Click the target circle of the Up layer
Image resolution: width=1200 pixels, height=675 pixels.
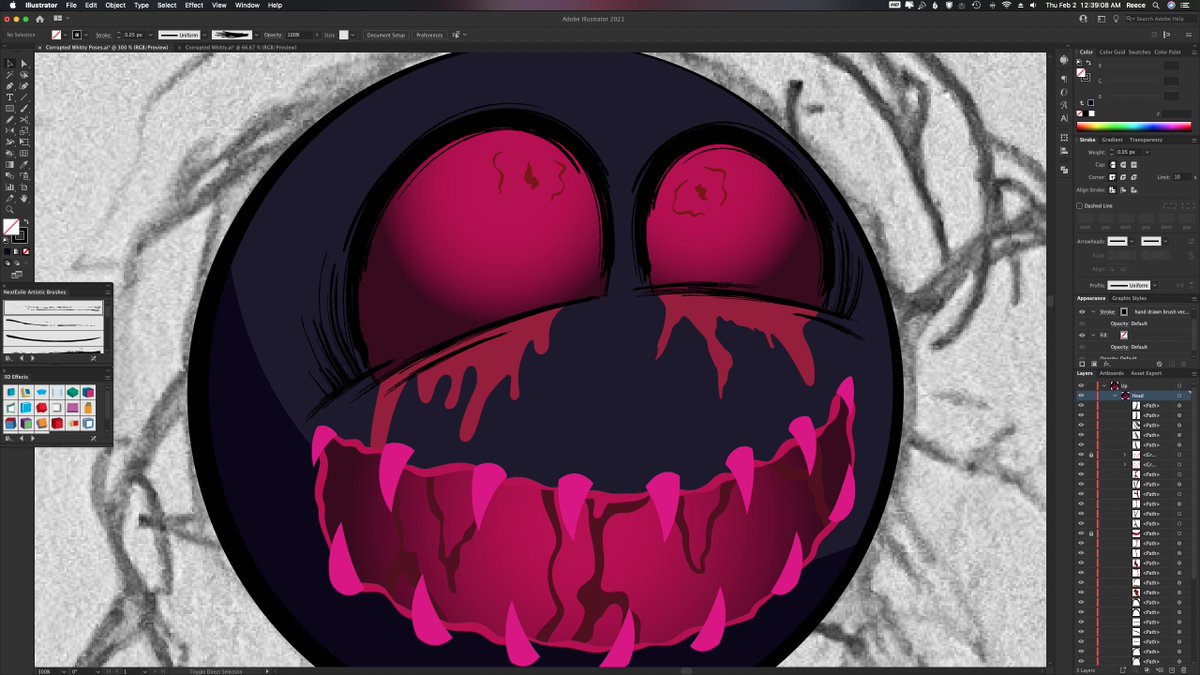pos(1179,385)
